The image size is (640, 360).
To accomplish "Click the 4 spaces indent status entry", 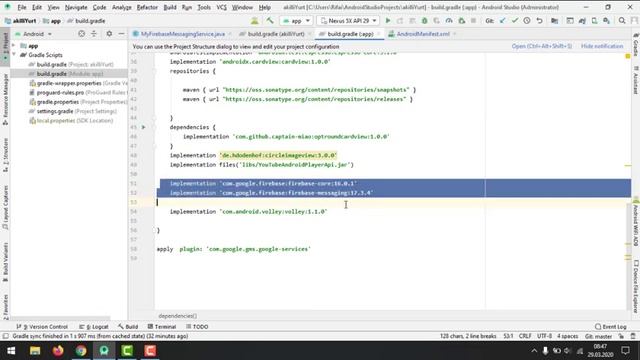I will coord(567,336).
